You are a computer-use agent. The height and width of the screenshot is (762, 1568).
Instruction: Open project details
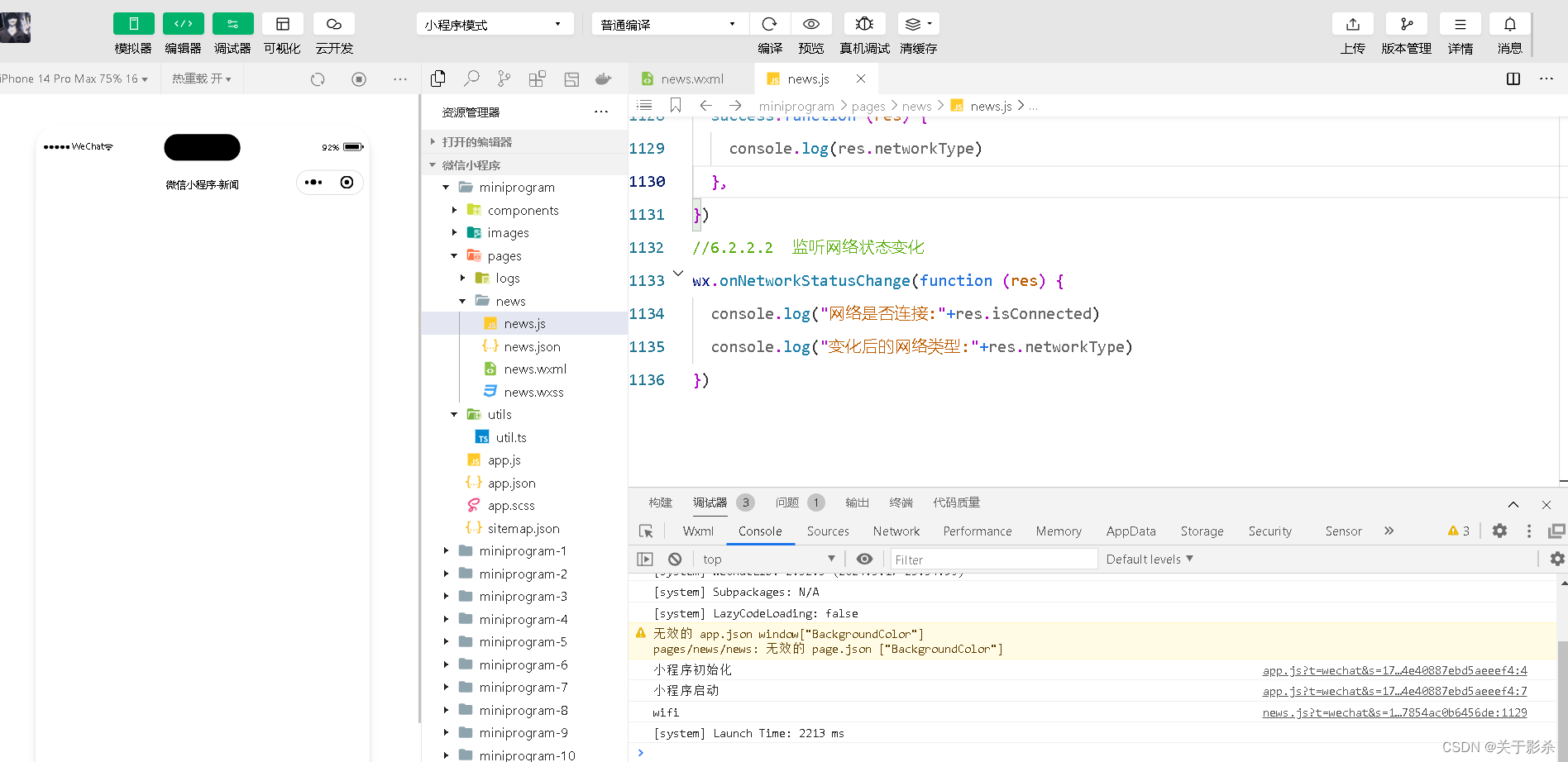(x=1460, y=24)
